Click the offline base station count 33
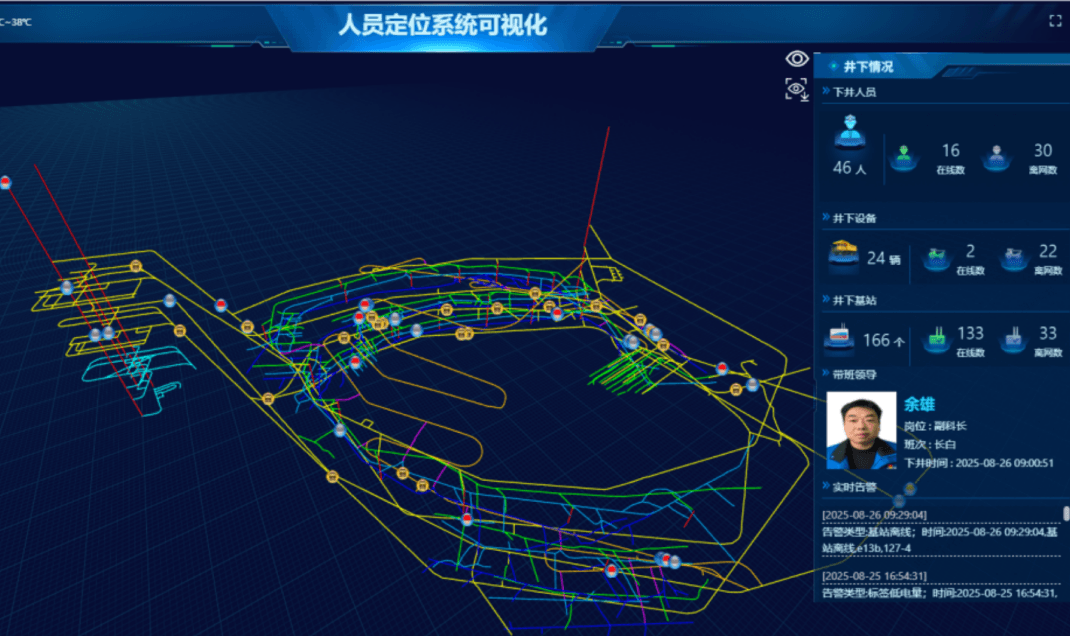1070x636 pixels. pos(1048,333)
